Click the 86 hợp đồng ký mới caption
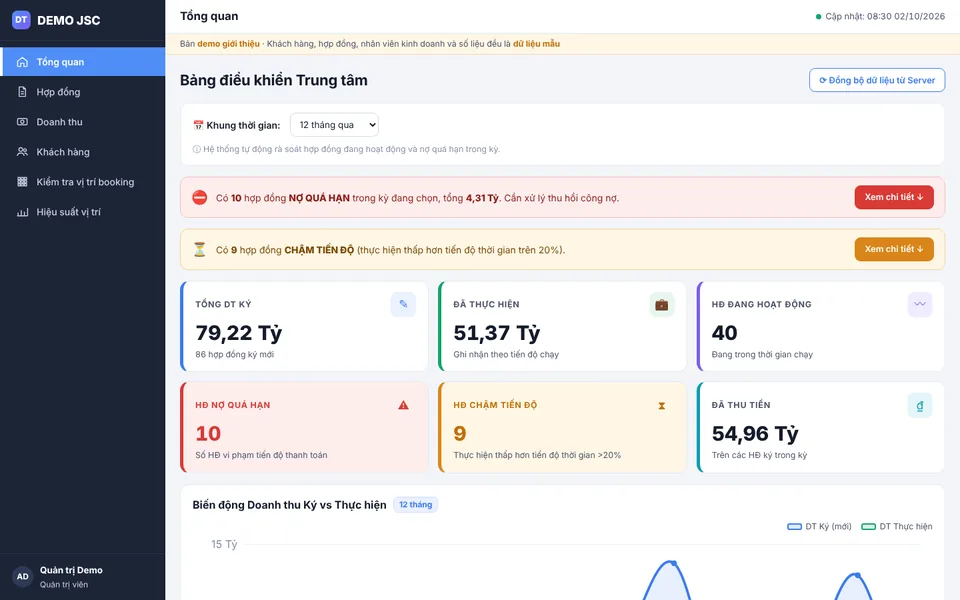This screenshot has height=600, width=960. 234,354
